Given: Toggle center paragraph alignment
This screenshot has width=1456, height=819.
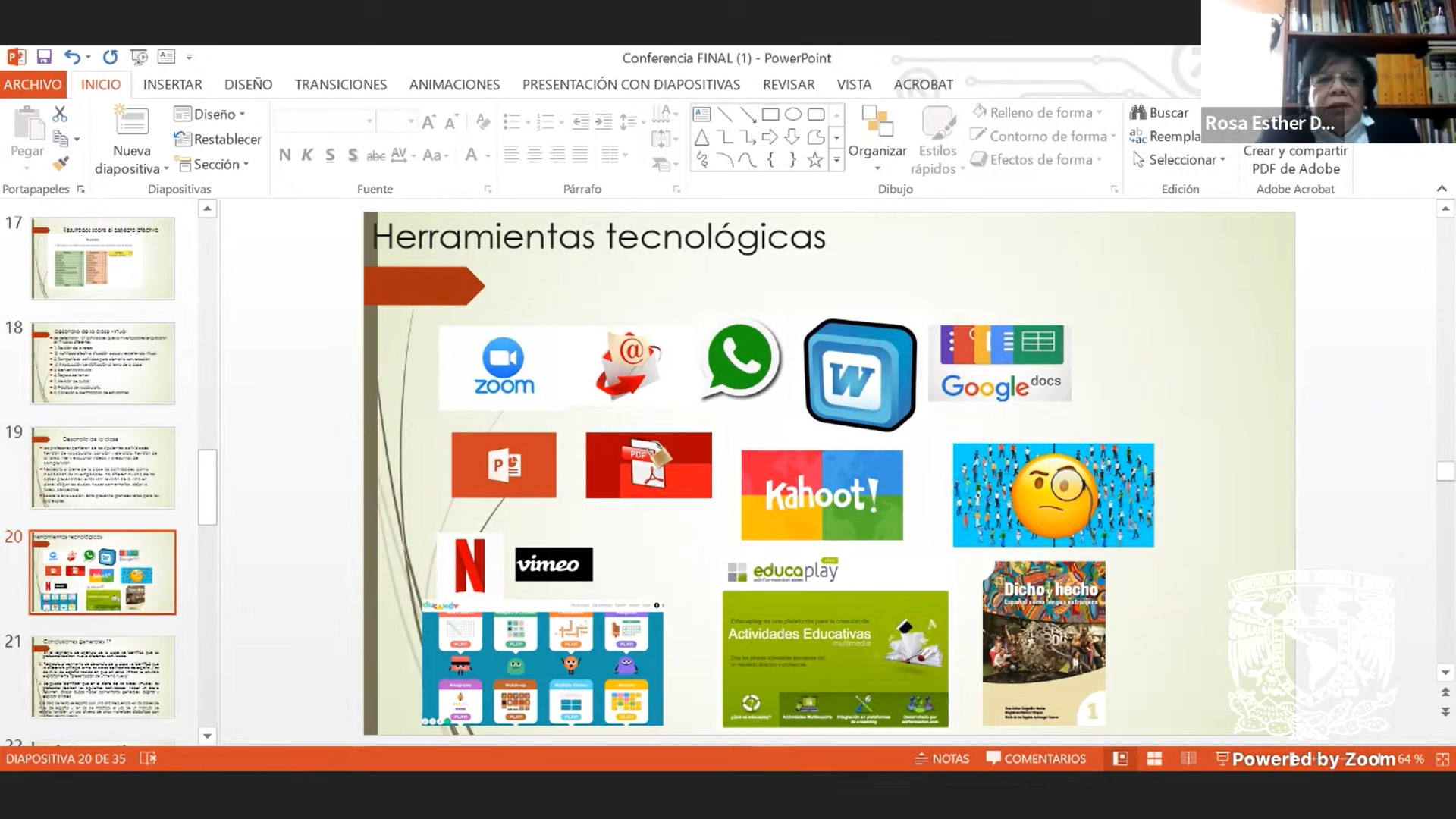Looking at the screenshot, I should [x=535, y=155].
